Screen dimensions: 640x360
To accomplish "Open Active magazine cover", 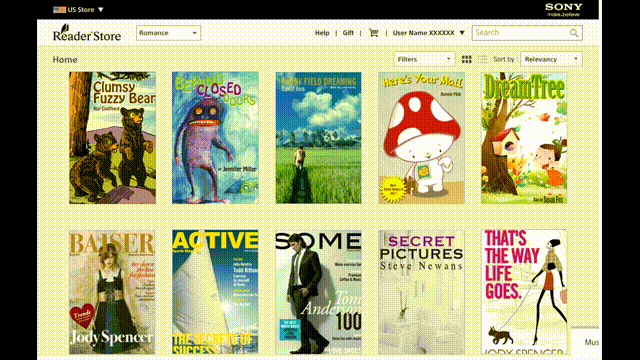I will click(215, 292).
